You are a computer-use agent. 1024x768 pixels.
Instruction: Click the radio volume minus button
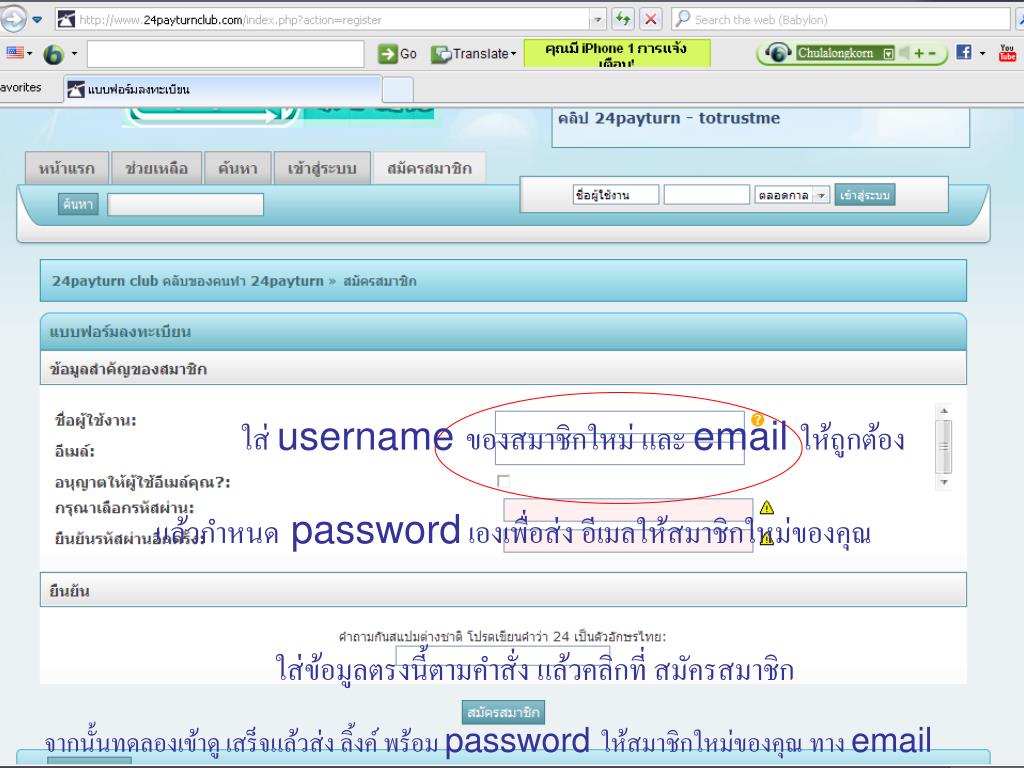[x=932, y=53]
